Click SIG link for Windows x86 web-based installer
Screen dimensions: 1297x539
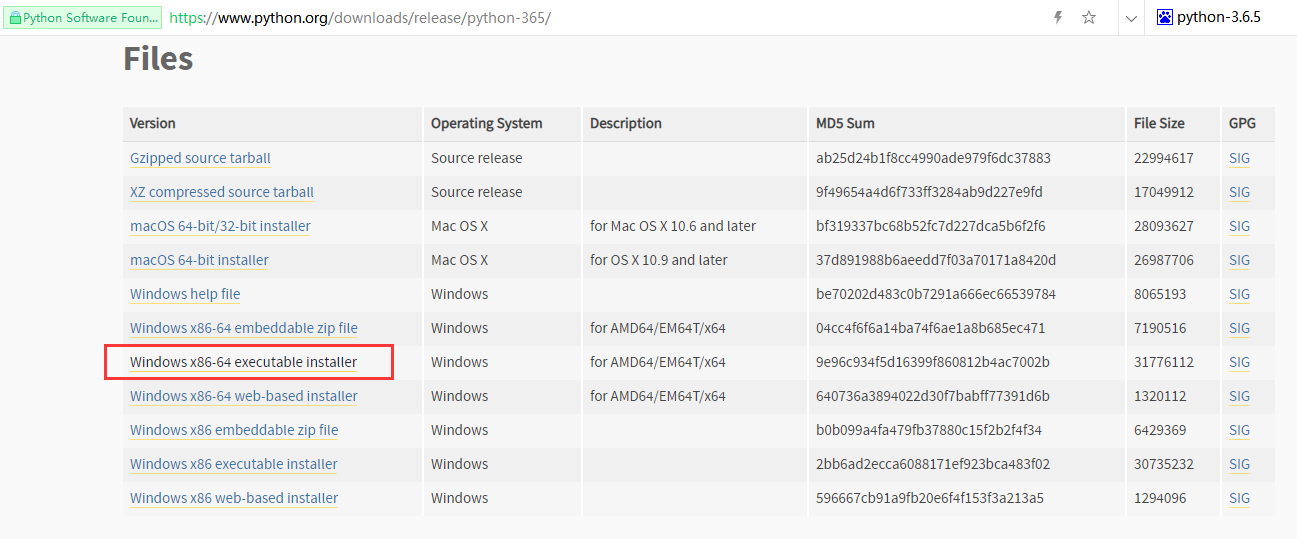(x=1239, y=498)
